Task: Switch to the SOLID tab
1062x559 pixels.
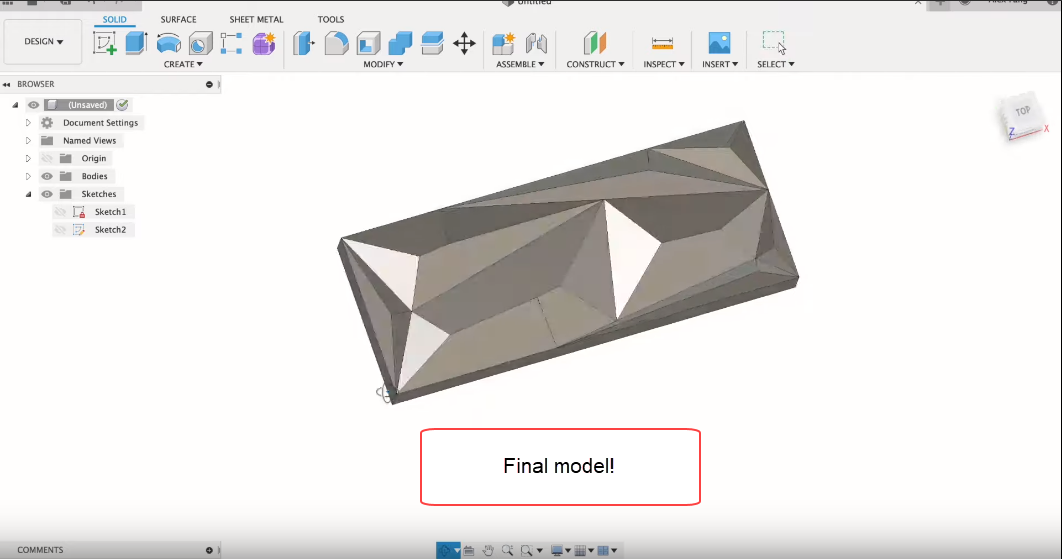Action: pos(114,20)
